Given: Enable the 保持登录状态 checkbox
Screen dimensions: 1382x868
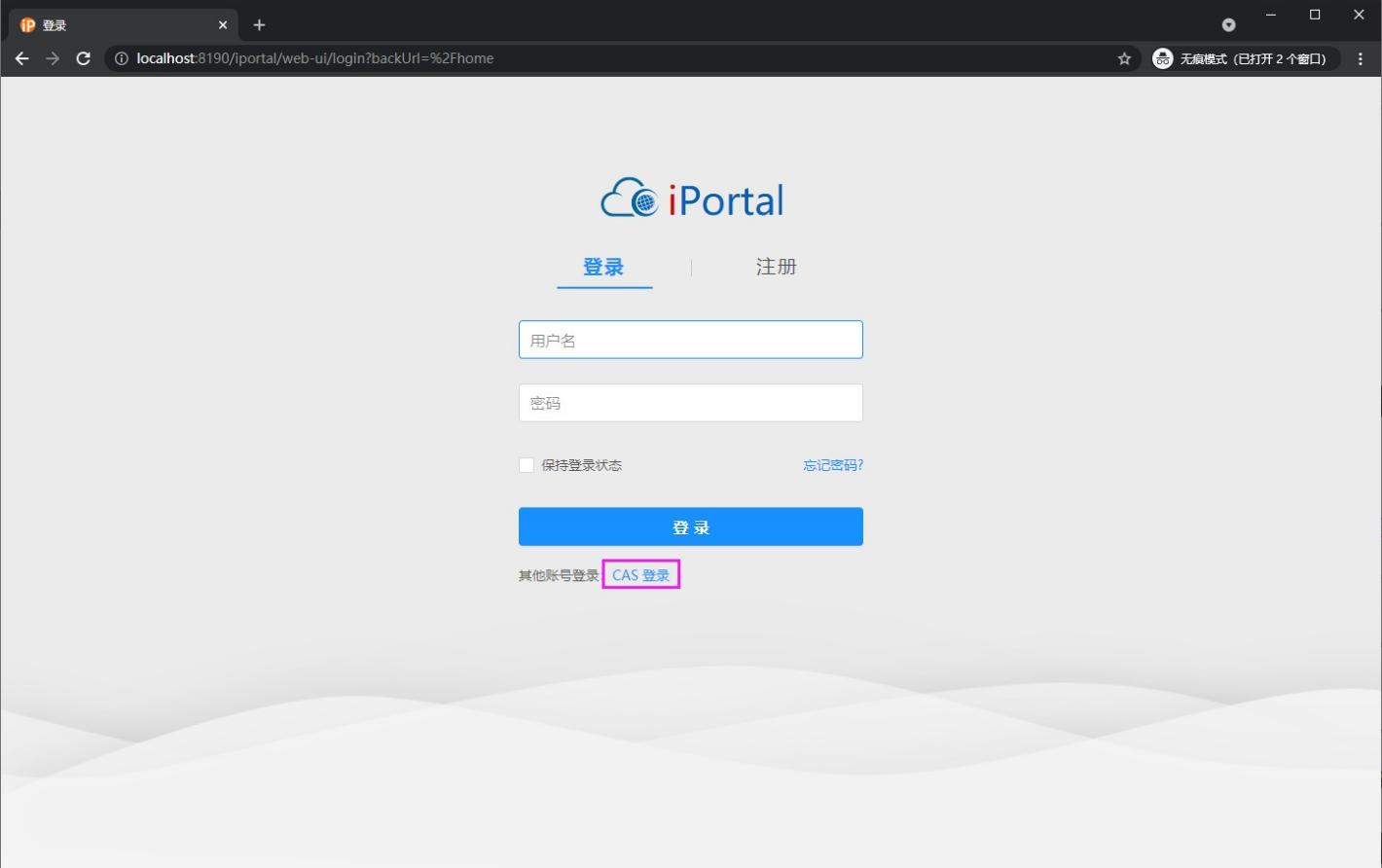Looking at the screenshot, I should (527, 465).
